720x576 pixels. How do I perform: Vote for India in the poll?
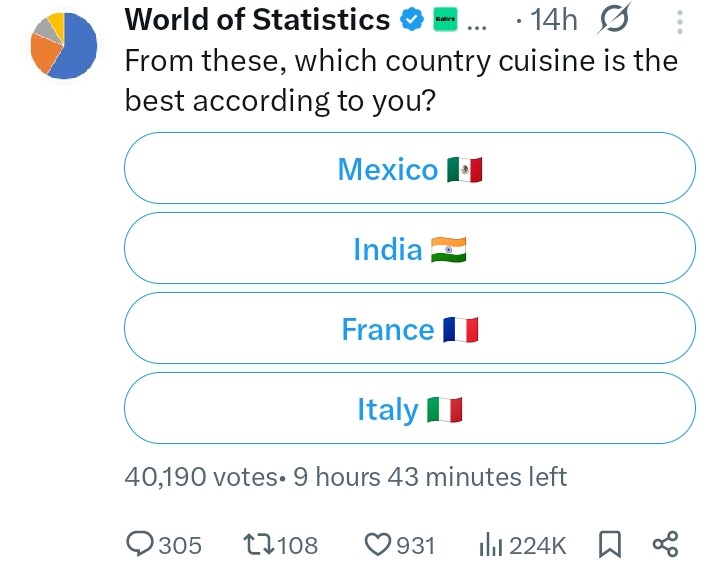pos(410,248)
